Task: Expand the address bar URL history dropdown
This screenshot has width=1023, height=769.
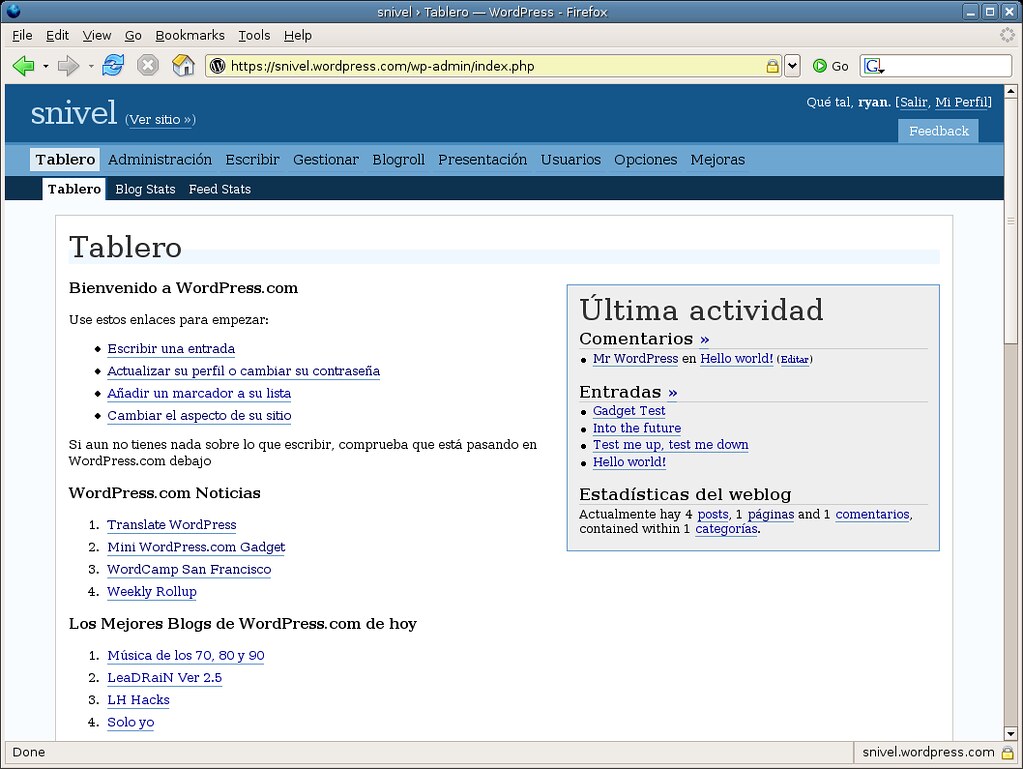Action: click(x=792, y=66)
